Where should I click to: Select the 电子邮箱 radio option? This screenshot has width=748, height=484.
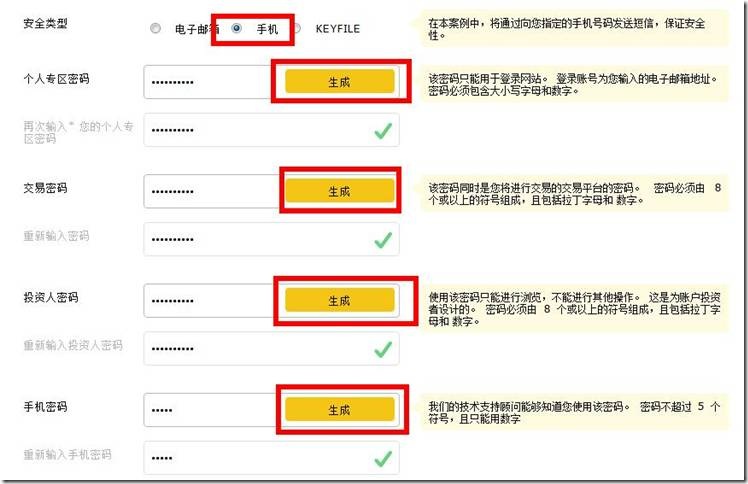[156, 28]
